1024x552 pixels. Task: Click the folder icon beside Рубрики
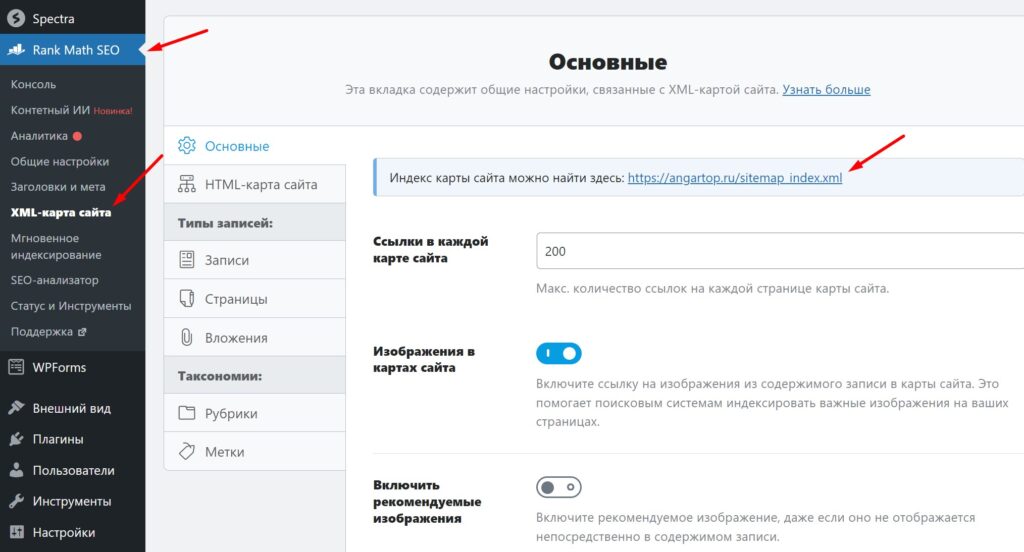[187, 413]
